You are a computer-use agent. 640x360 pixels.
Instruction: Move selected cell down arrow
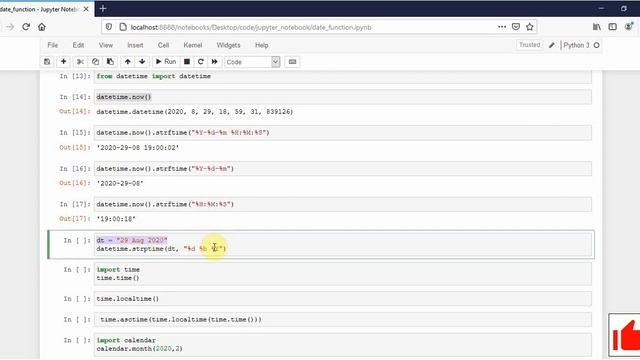click(142, 62)
